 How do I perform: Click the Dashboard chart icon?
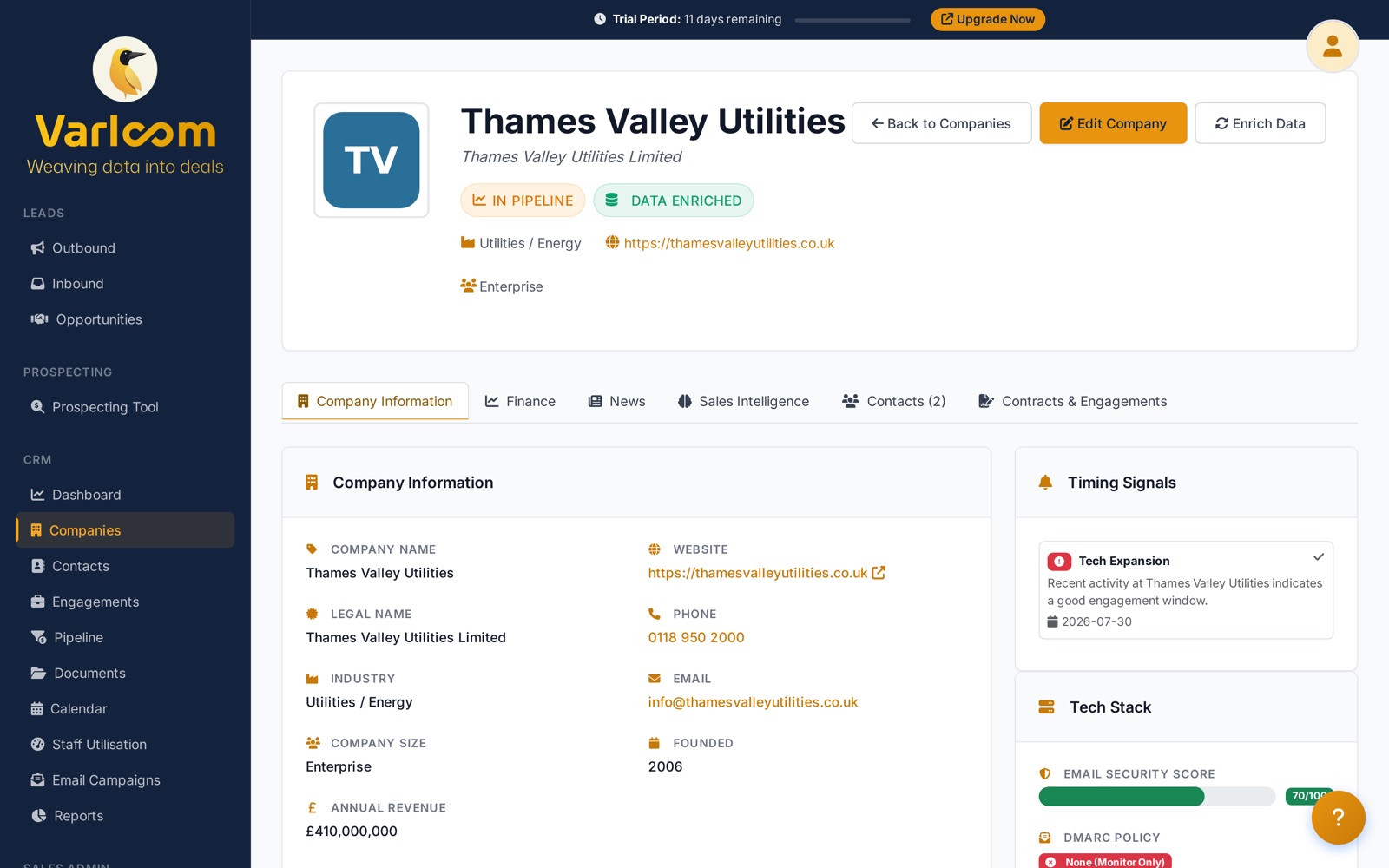(37, 495)
